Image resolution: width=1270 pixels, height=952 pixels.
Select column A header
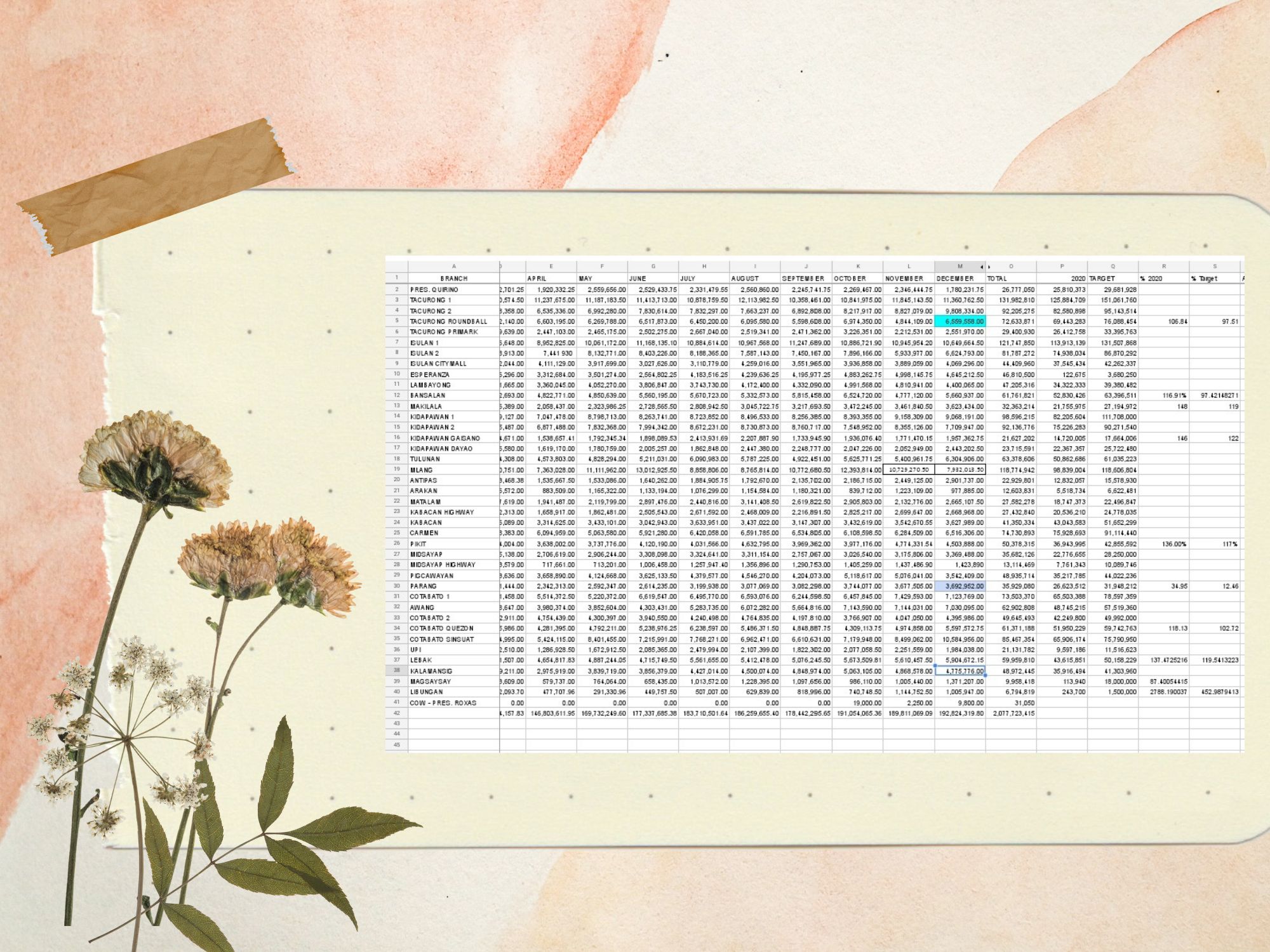click(x=453, y=267)
